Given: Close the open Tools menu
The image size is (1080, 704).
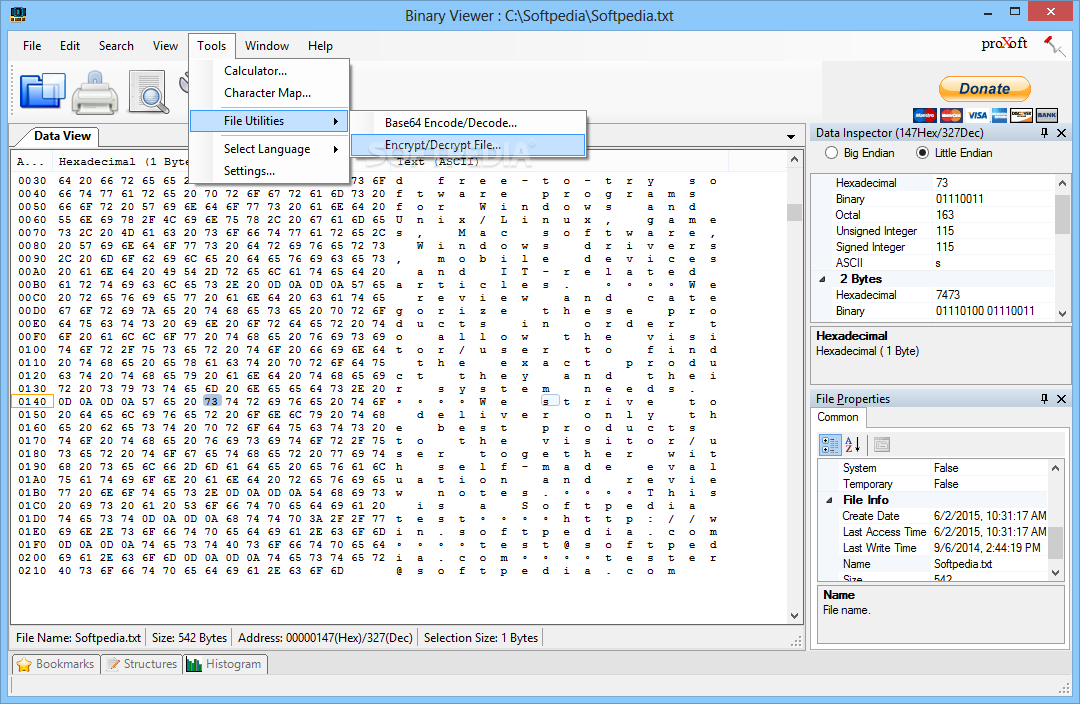Looking at the screenshot, I should [x=211, y=45].
